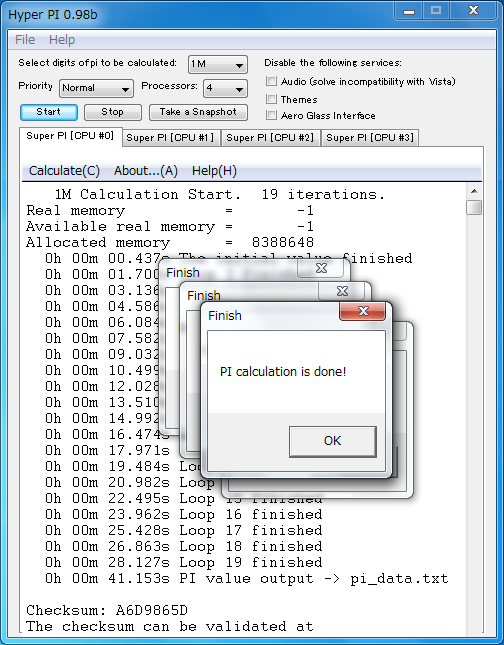Click the 'Loop 16 finished' log line
504x645 pixels.
[183, 515]
